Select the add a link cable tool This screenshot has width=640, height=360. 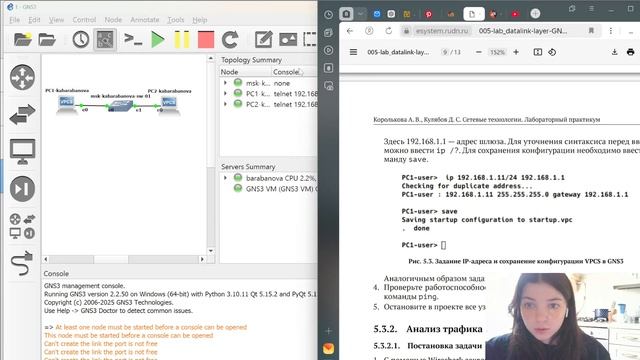22,263
